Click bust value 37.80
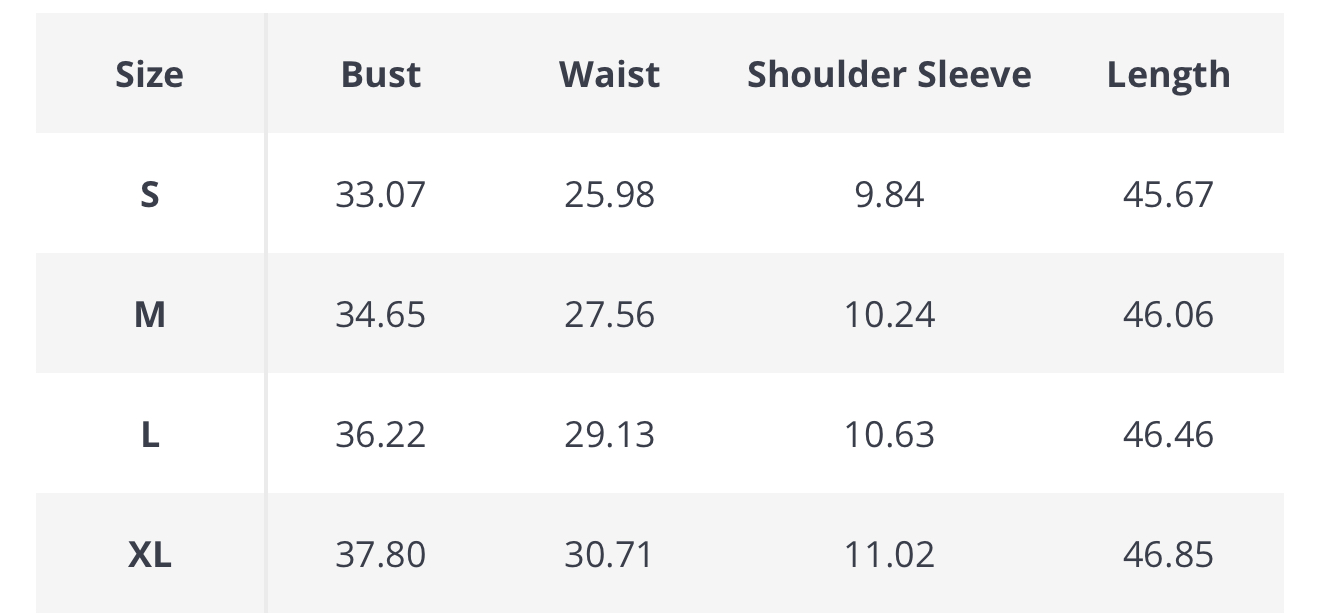Screen dimensions: 1320x614 click(x=381, y=554)
